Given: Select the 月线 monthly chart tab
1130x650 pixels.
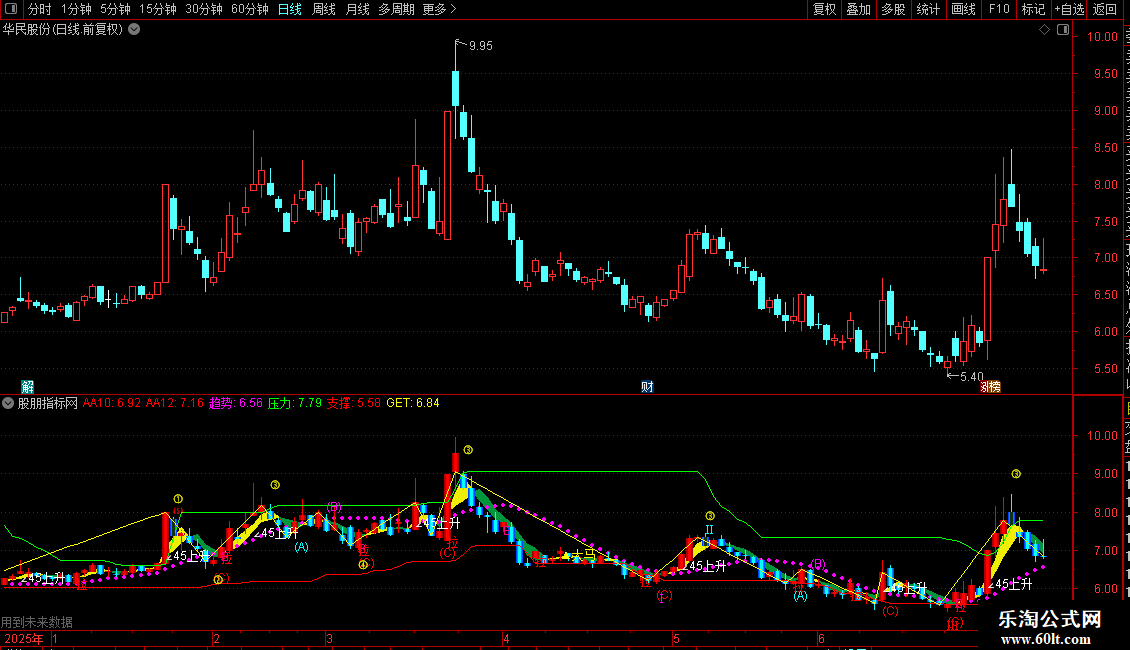Looking at the screenshot, I should click(357, 9).
